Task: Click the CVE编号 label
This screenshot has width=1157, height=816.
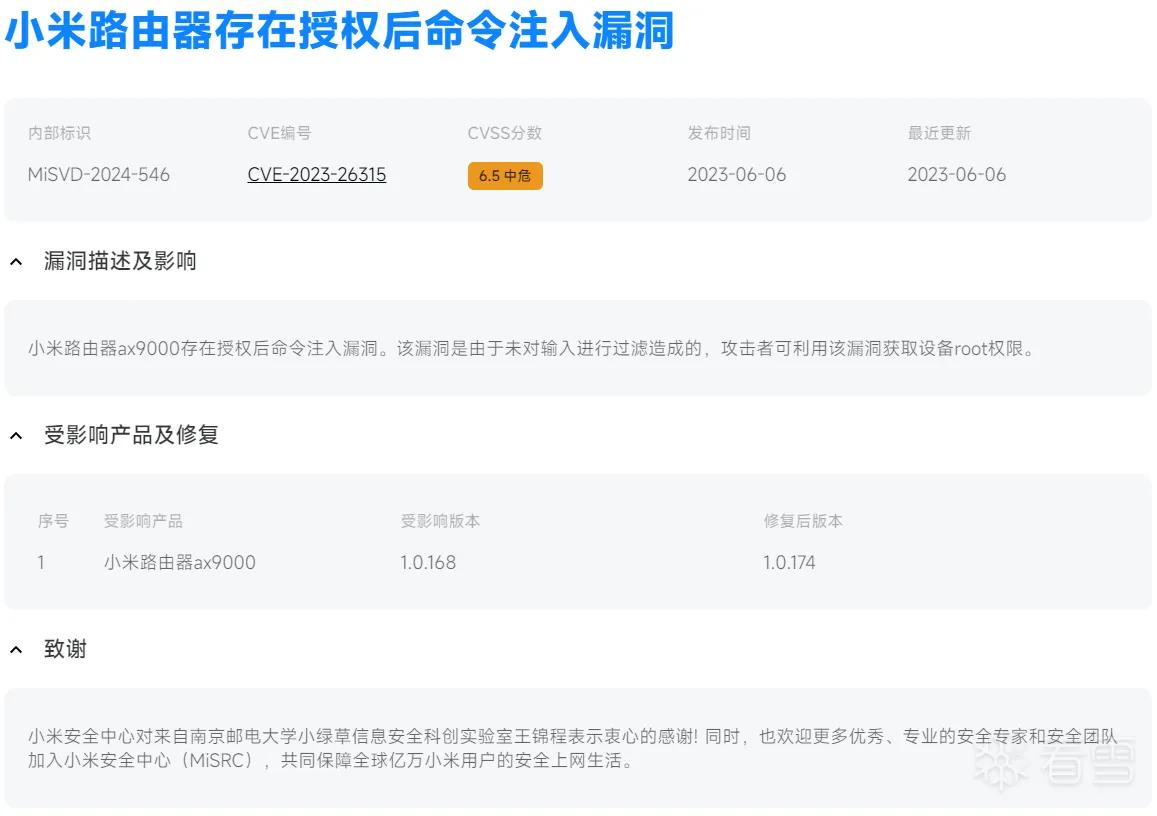Action: pyautogui.click(x=279, y=133)
